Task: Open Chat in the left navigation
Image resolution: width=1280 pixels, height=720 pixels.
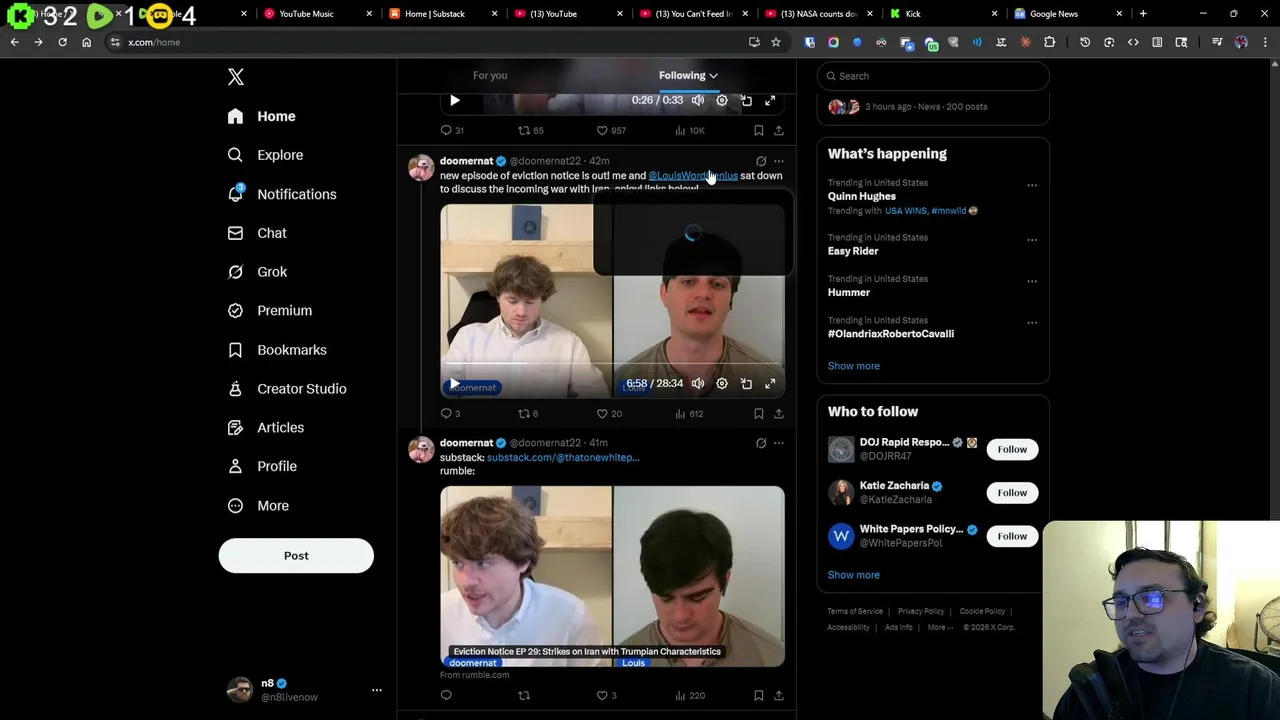Action: coord(257,233)
